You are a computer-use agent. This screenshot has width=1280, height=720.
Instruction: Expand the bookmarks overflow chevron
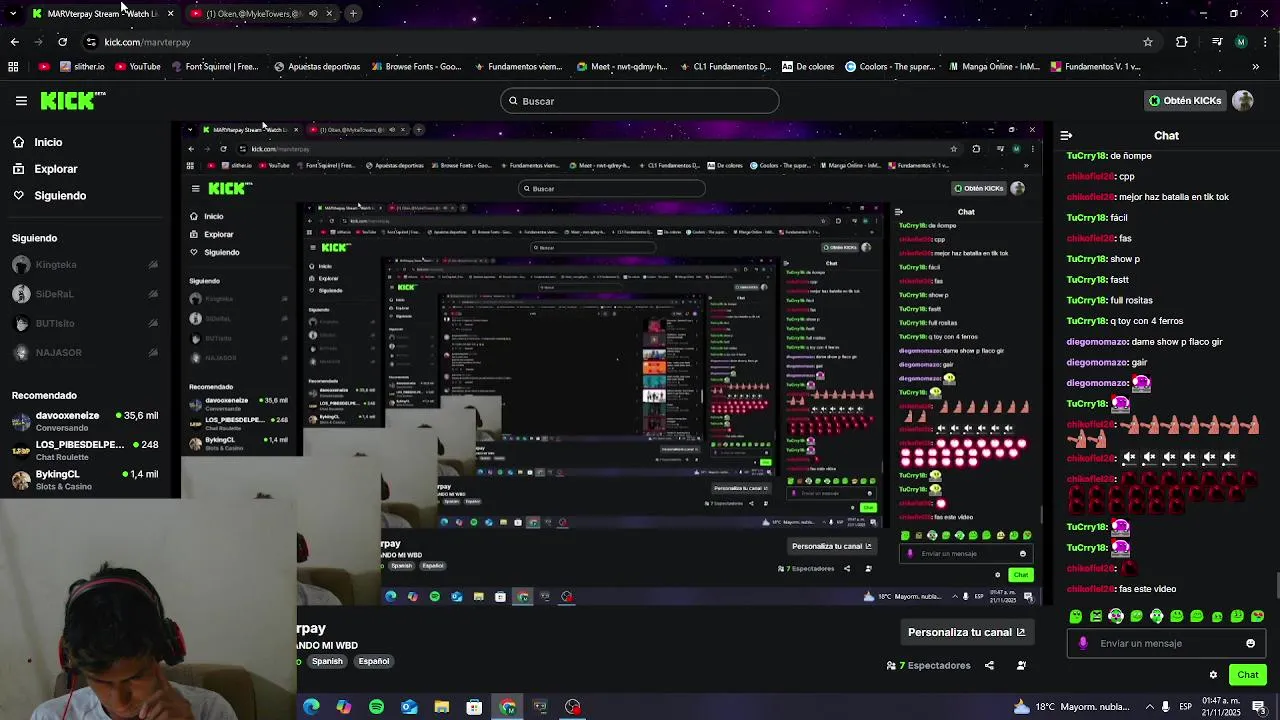pos(1255,67)
